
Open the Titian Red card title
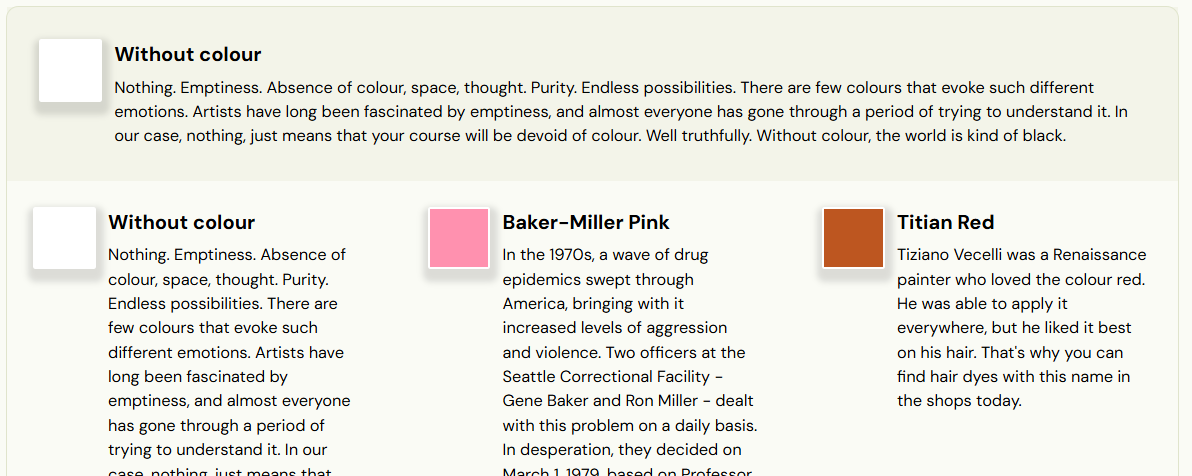pos(946,223)
